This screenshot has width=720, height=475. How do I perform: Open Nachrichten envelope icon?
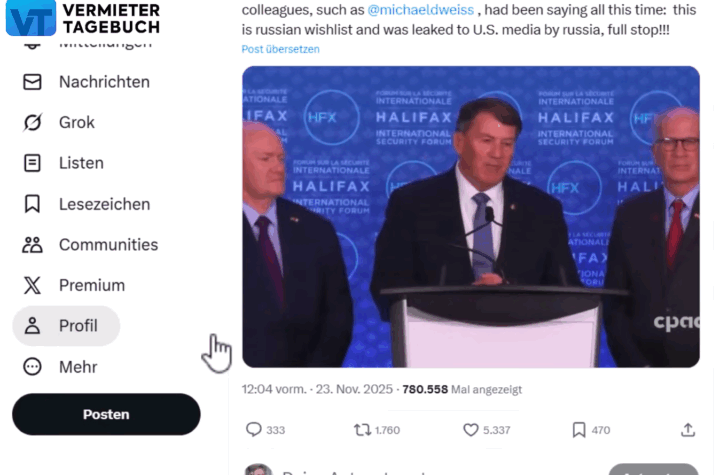coord(32,82)
